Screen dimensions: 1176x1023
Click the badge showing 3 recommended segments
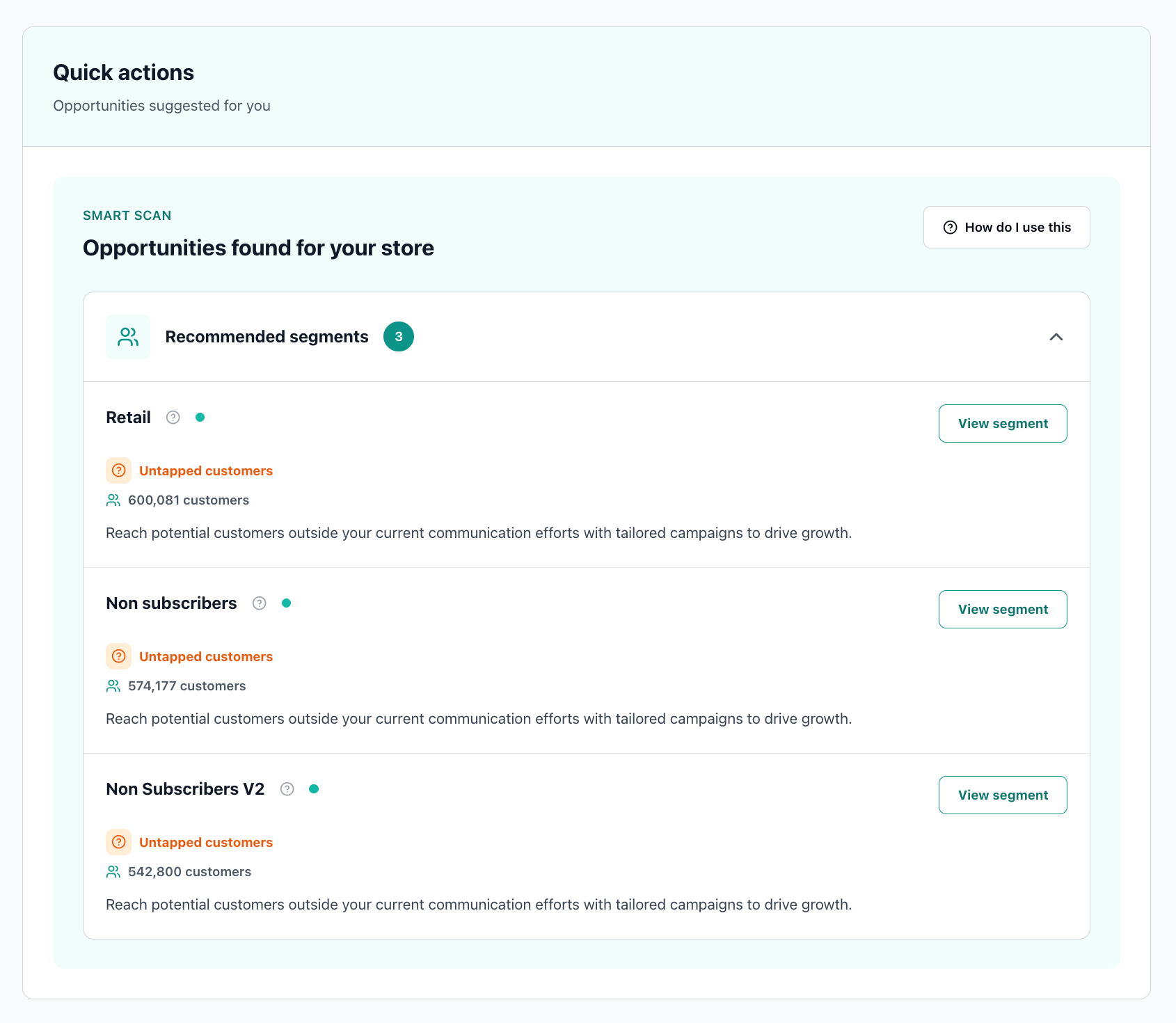pos(398,336)
